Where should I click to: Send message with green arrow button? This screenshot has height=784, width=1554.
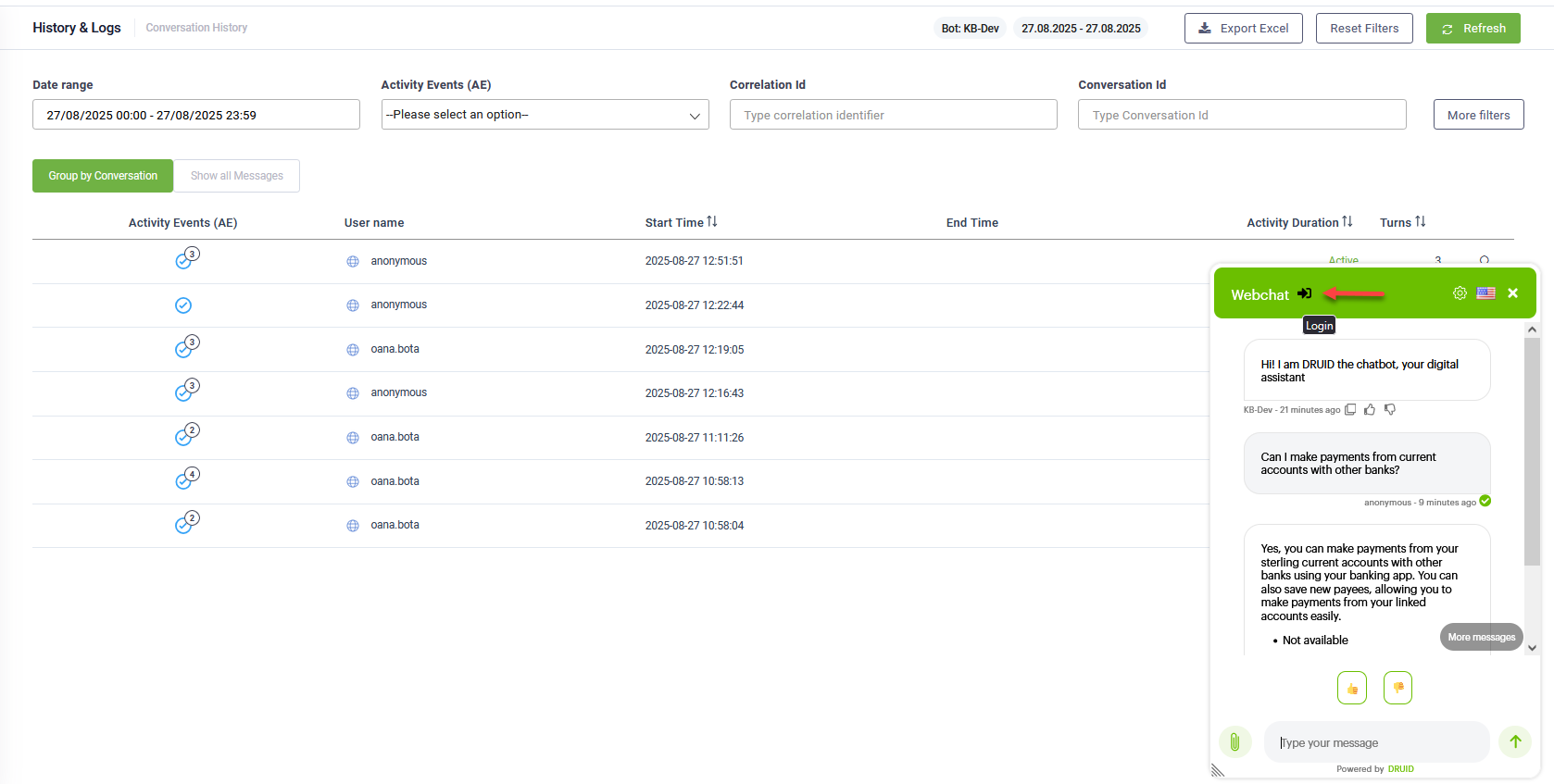(x=1515, y=741)
